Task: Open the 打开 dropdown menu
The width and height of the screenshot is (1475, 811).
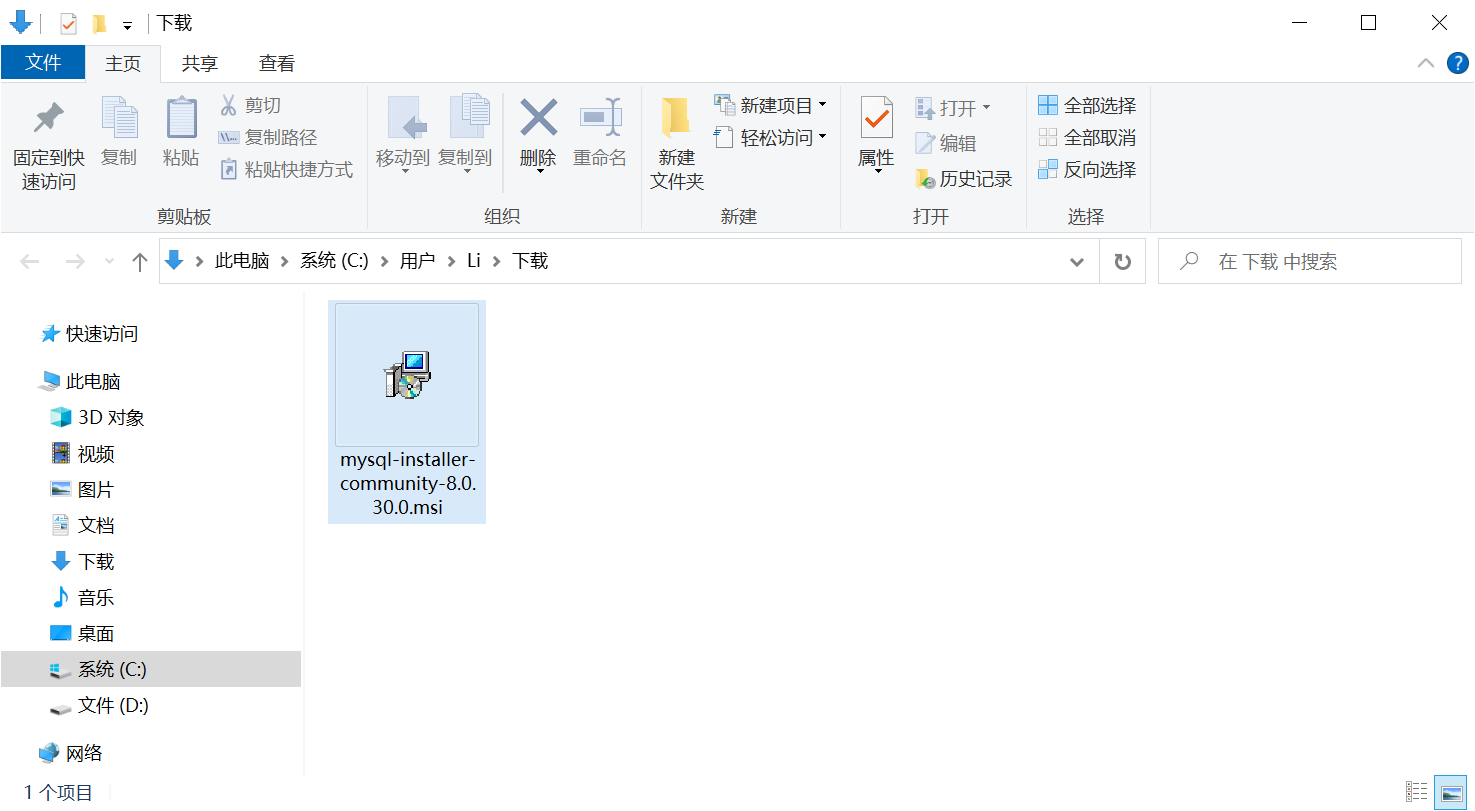Action: (986, 107)
